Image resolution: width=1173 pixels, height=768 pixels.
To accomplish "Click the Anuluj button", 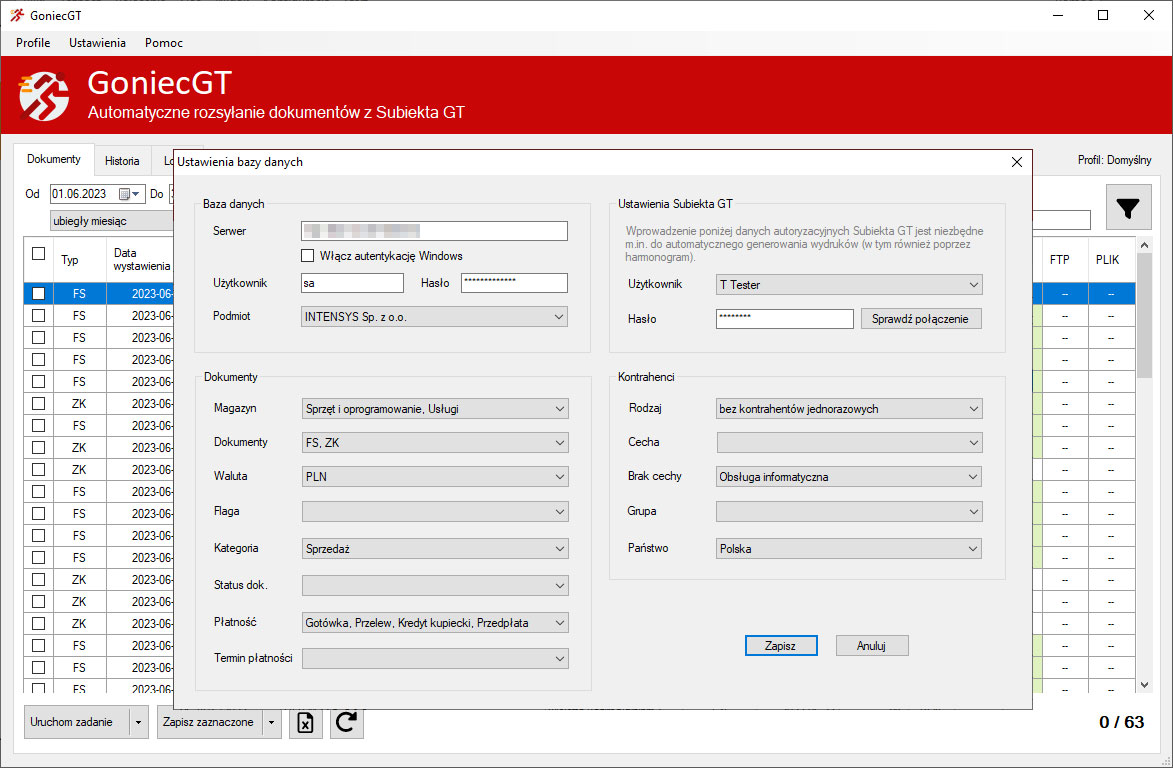I will pyautogui.click(x=872, y=645).
